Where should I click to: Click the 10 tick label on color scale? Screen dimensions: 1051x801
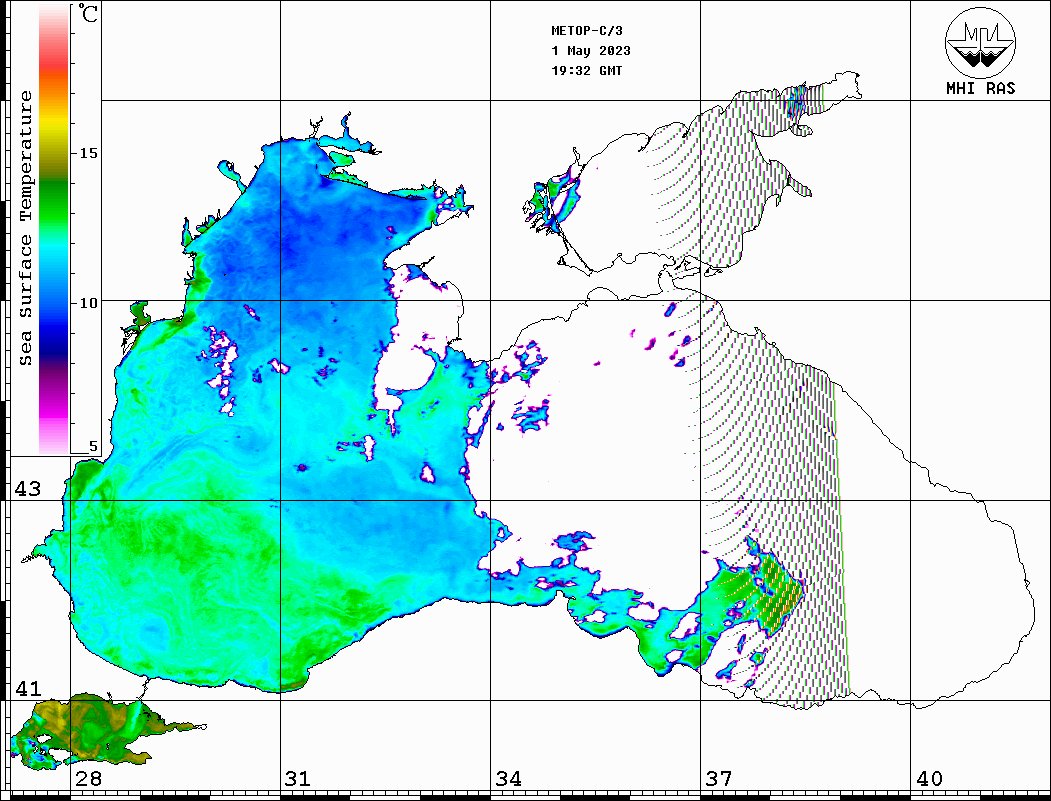tap(88, 303)
